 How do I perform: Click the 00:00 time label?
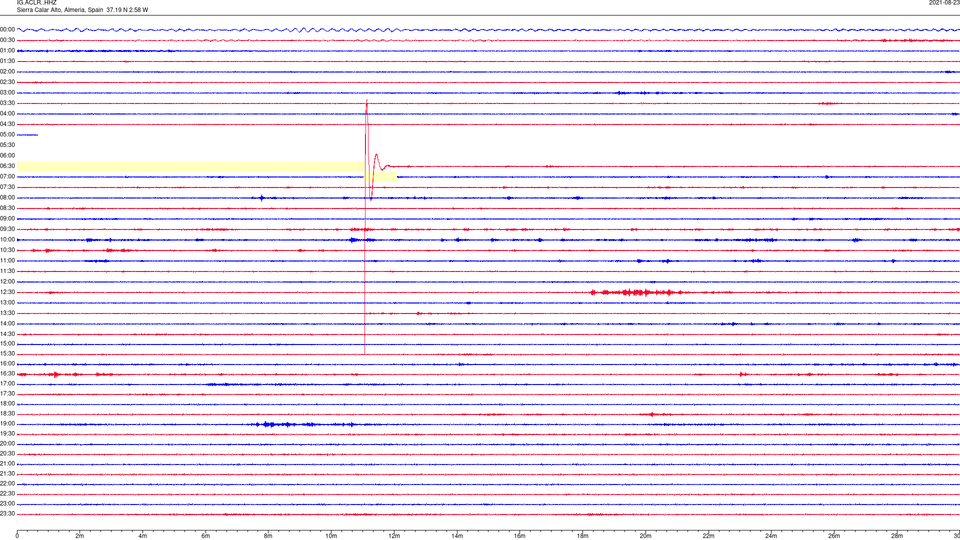(7, 29)
